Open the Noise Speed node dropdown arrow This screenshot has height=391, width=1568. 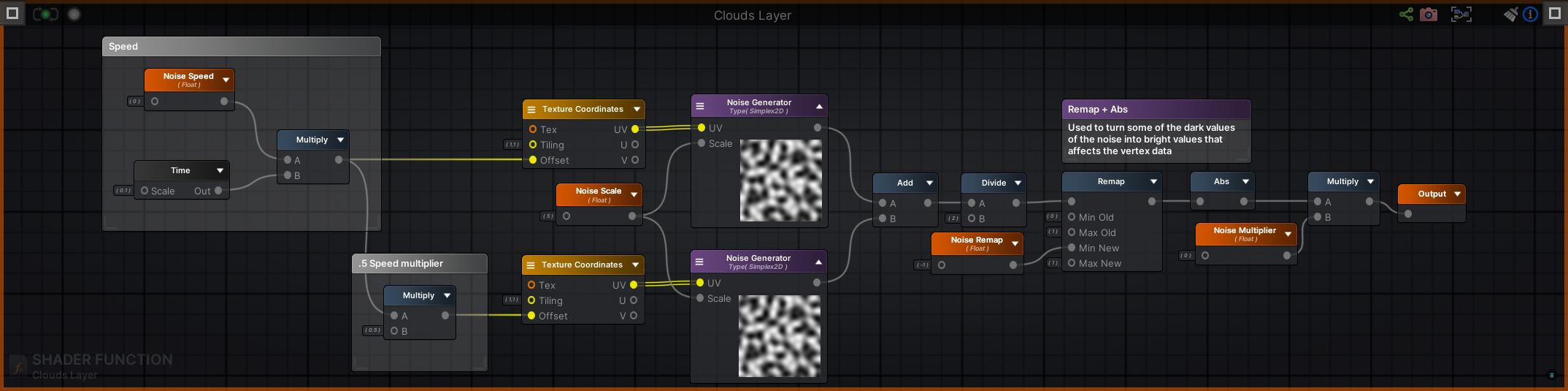click(226, 80)
